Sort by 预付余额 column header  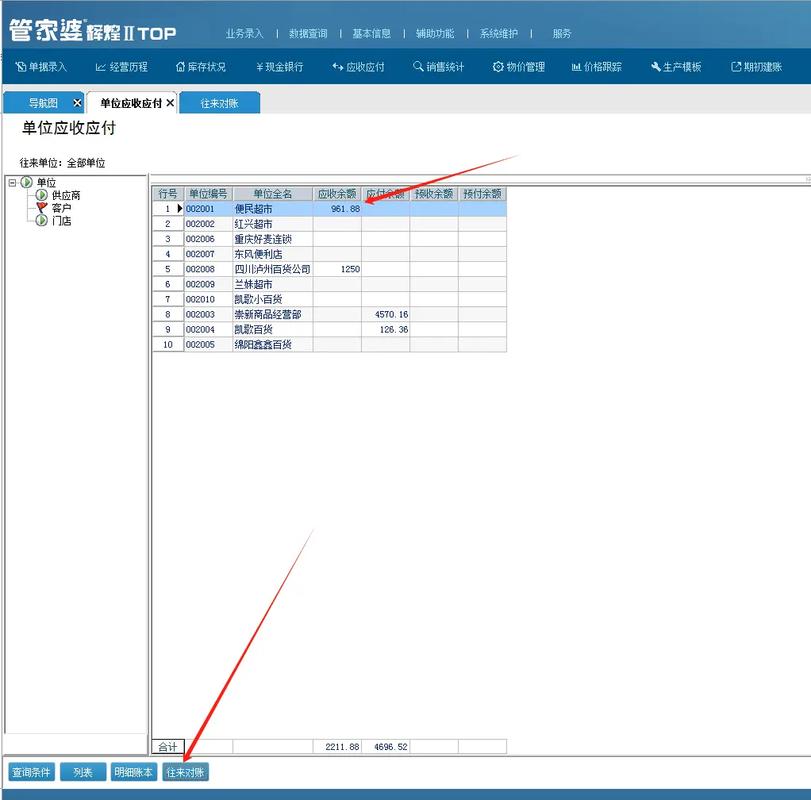point(482,194)
